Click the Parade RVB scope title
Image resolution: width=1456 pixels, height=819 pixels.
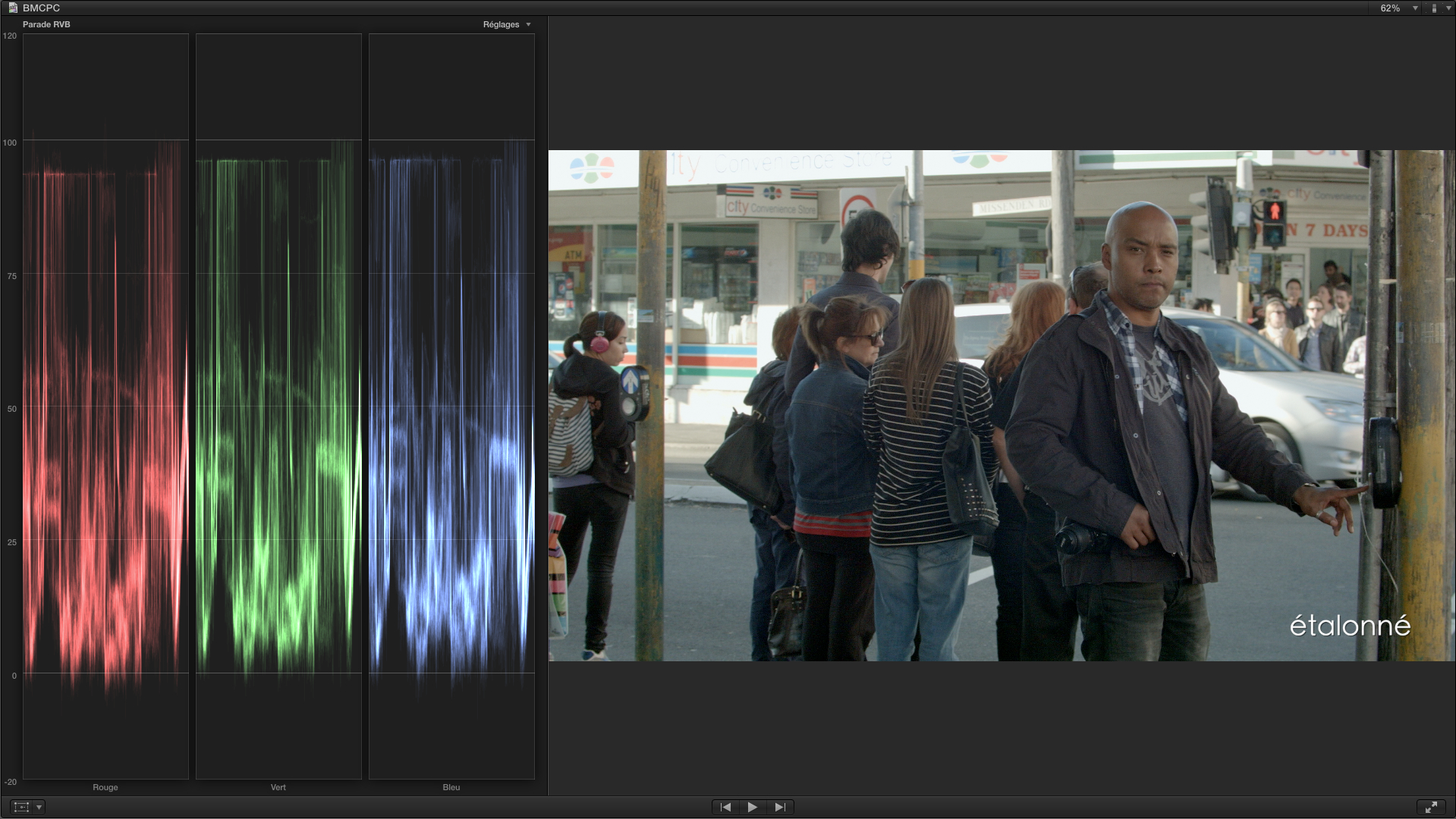tap(46, 24)
